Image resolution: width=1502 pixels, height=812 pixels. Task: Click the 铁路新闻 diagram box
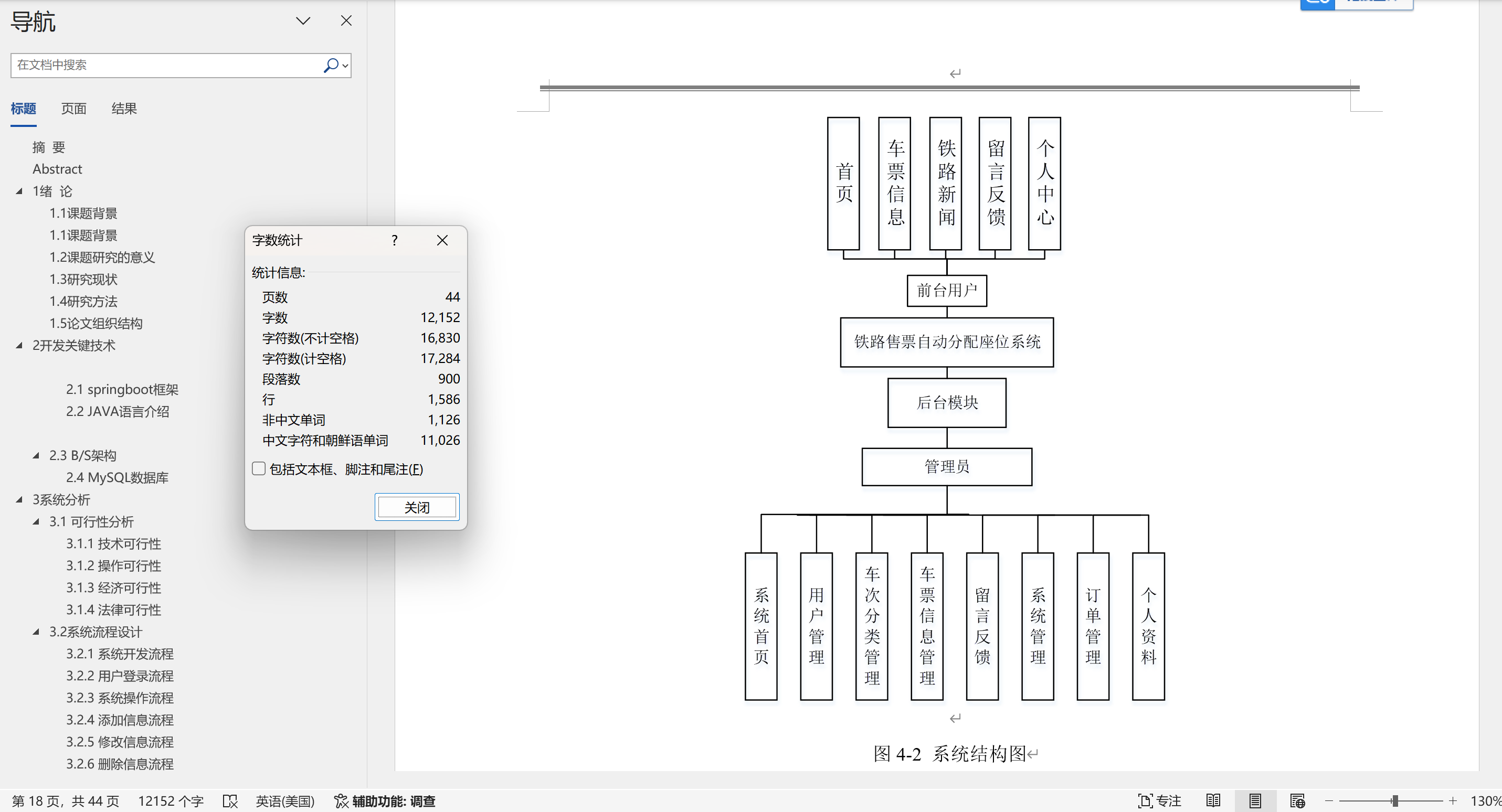click(x=946, y=184)
